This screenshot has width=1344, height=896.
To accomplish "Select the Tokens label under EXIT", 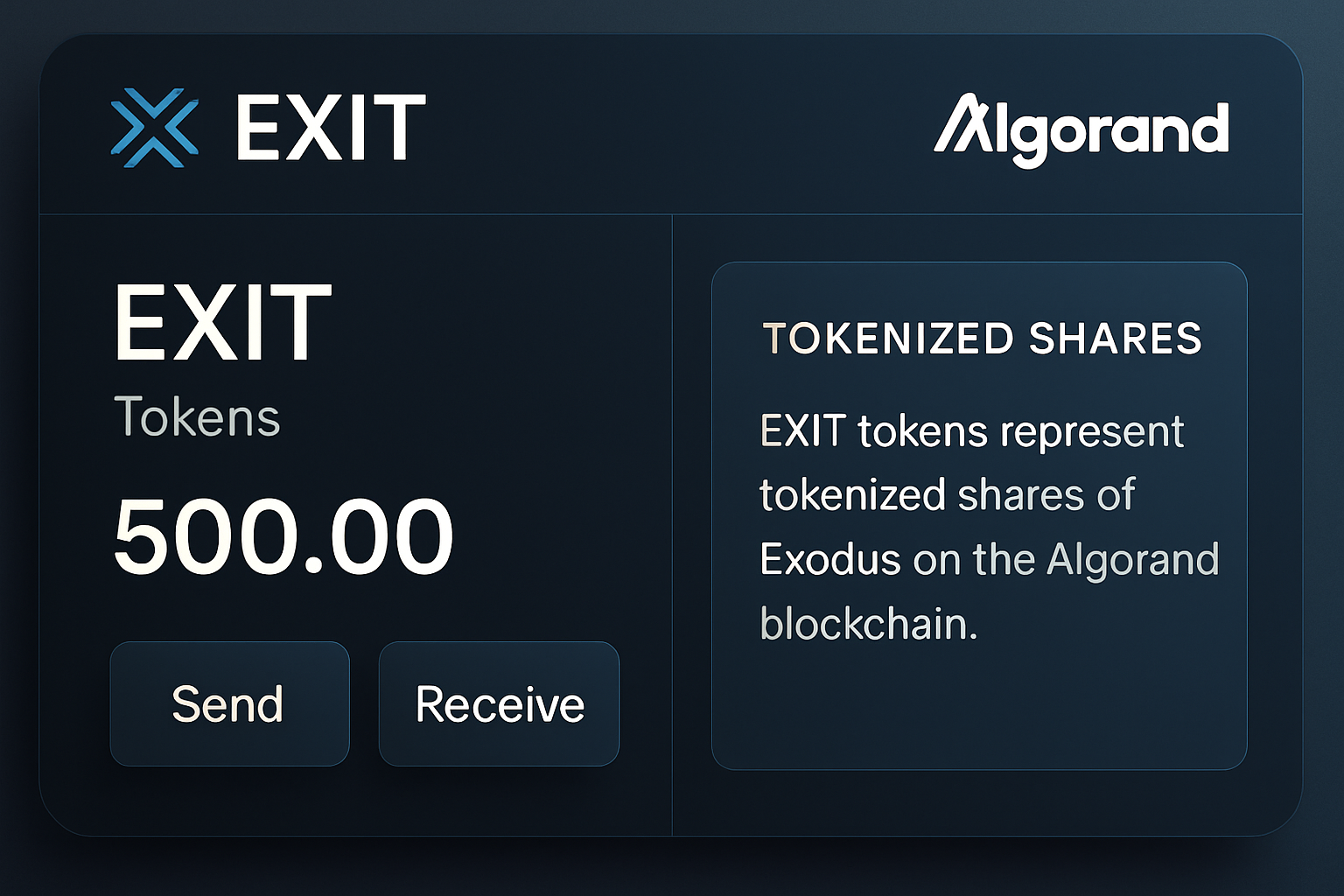I will [x=197, y=418].
